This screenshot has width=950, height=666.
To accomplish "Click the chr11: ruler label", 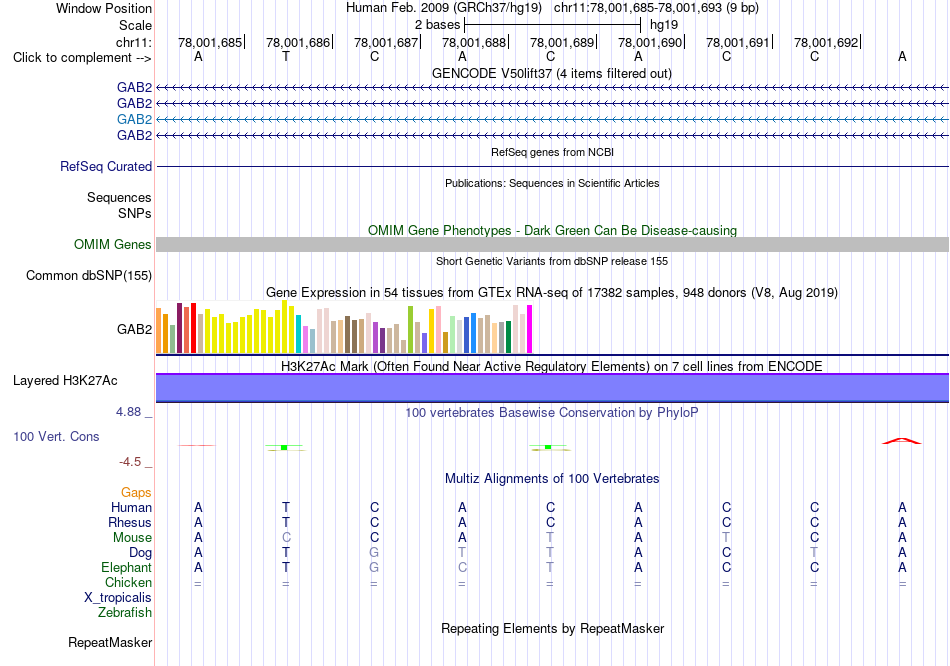I will click(133, 42).
